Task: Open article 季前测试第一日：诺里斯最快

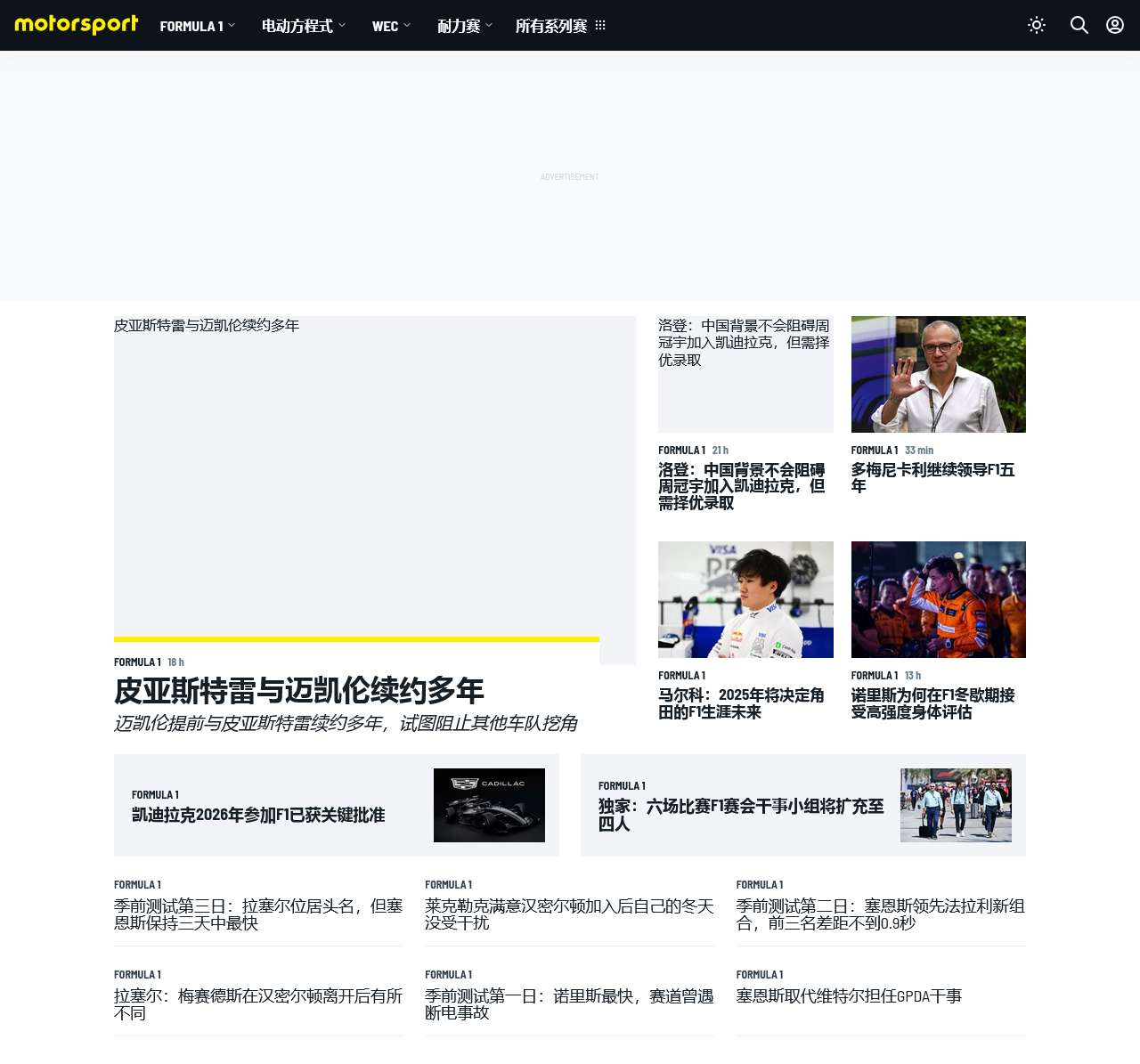Action: pos(569,1004)
